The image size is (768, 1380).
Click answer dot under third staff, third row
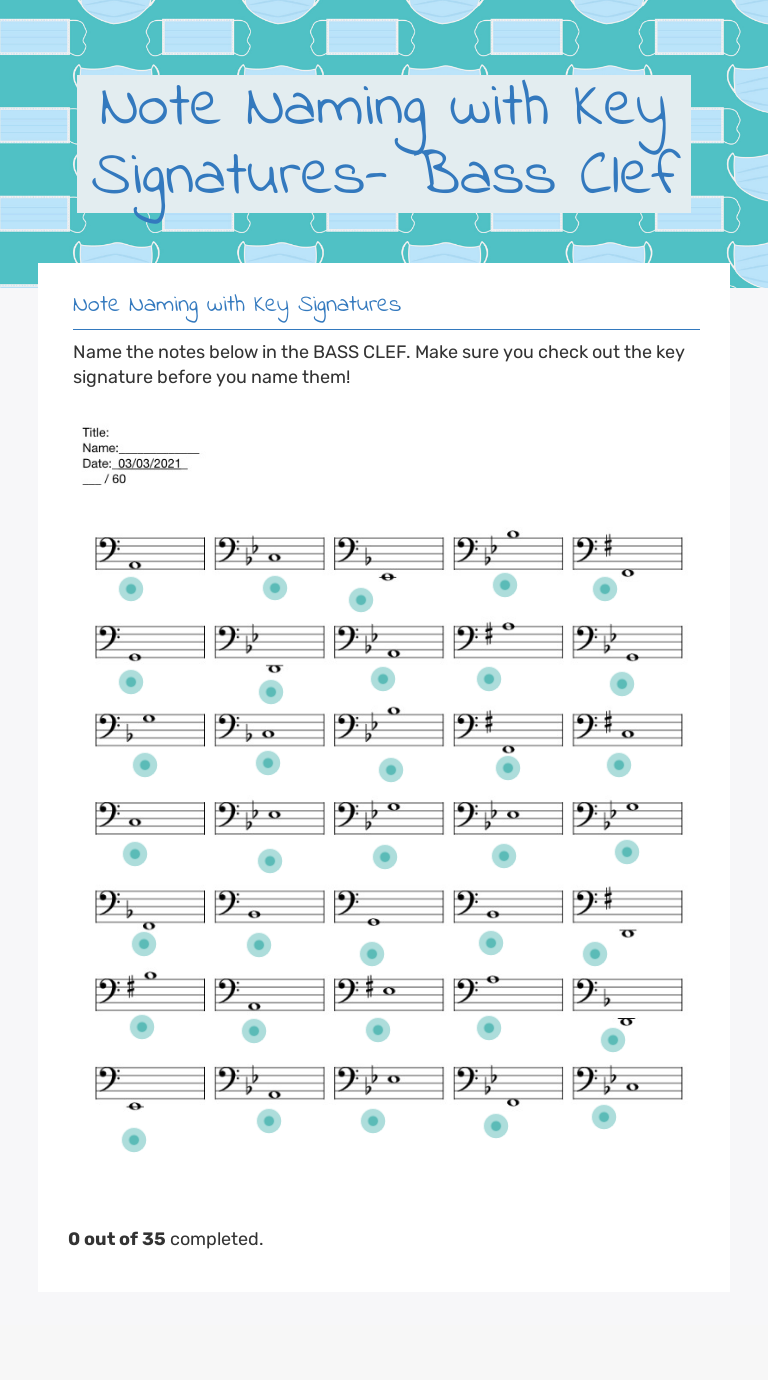tap(391, 770)
